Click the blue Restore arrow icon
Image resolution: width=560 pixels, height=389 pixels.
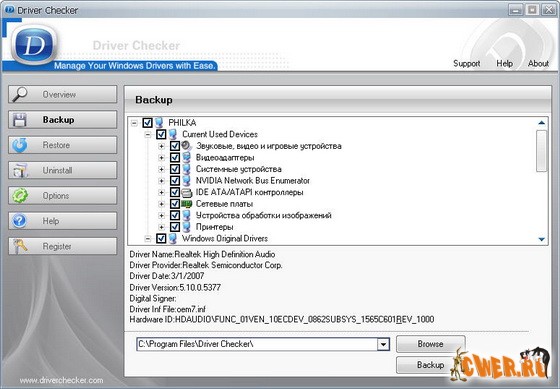point(20,145)
